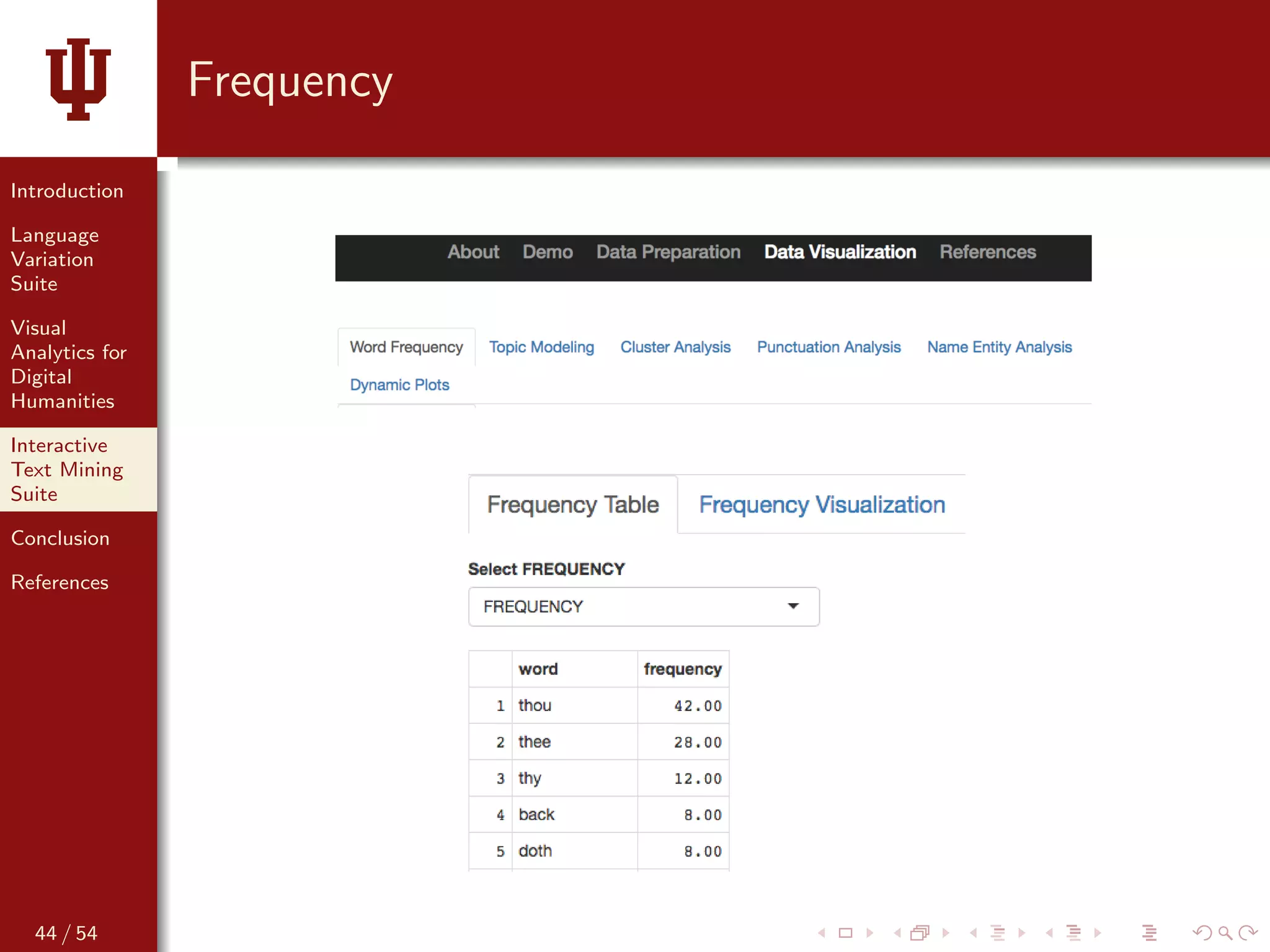Open References in the dark navbar
This screenshot has width=1270, height=952.
(x=988, y=252)
